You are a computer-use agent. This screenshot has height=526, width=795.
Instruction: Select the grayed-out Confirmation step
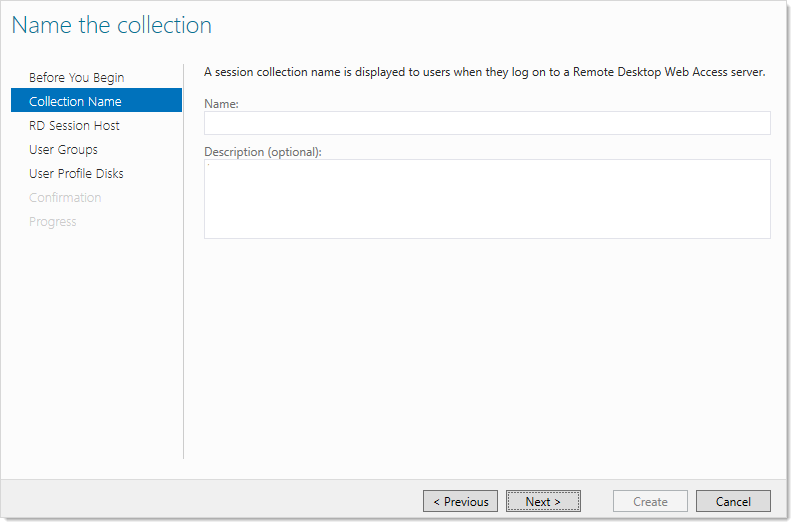point(65,198)
